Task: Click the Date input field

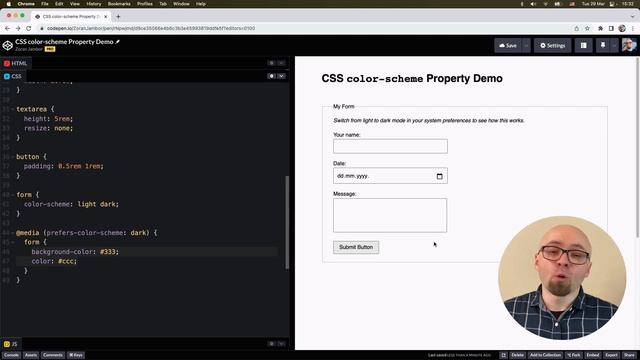Action: pyautogui.click(x=390, y=176)
